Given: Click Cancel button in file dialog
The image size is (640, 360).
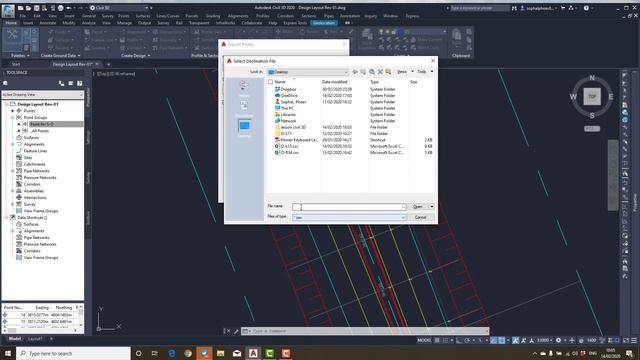Looking at the screenshot, I should click(420, 217).
